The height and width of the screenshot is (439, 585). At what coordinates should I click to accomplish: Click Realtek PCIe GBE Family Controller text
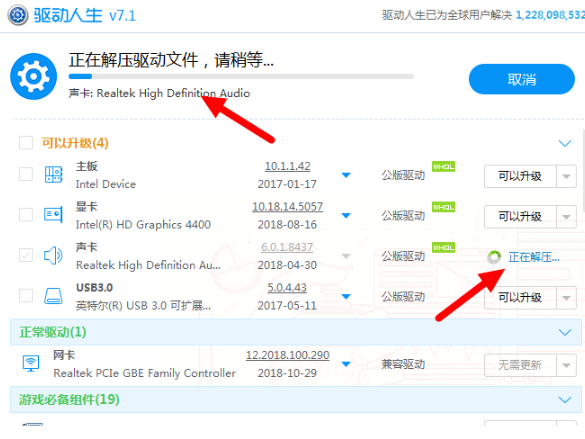pyautogui.click(x=144, y=373)
